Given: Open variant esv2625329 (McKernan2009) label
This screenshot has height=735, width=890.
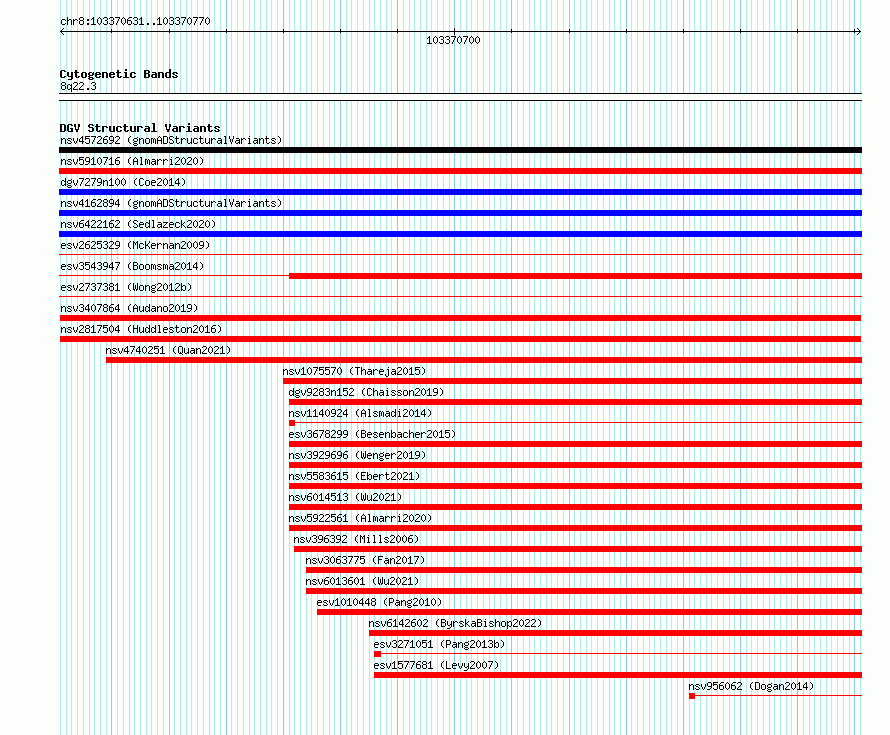Looking at the screenshot, I should pos(135,245).
